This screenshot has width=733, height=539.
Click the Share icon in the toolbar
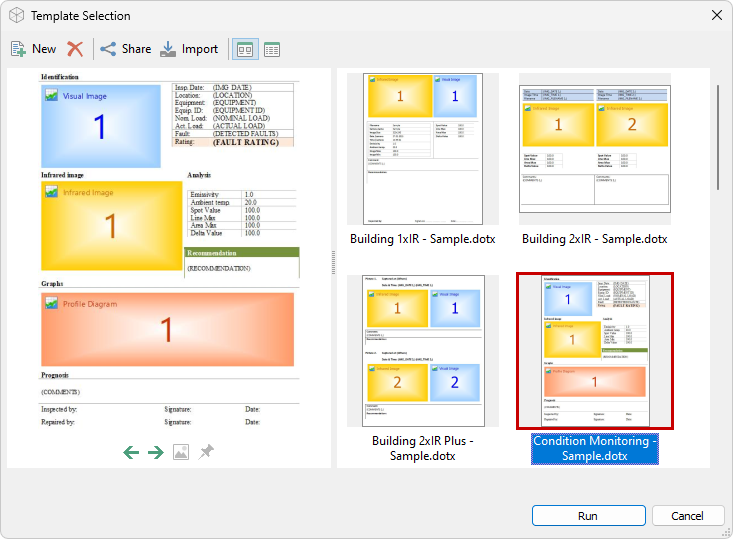(x=108, y=49)
